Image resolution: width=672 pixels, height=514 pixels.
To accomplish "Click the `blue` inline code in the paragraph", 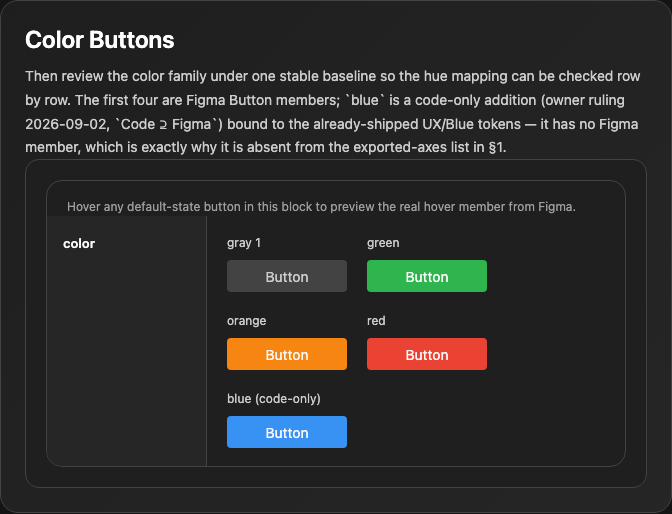I will click(364, 100).
